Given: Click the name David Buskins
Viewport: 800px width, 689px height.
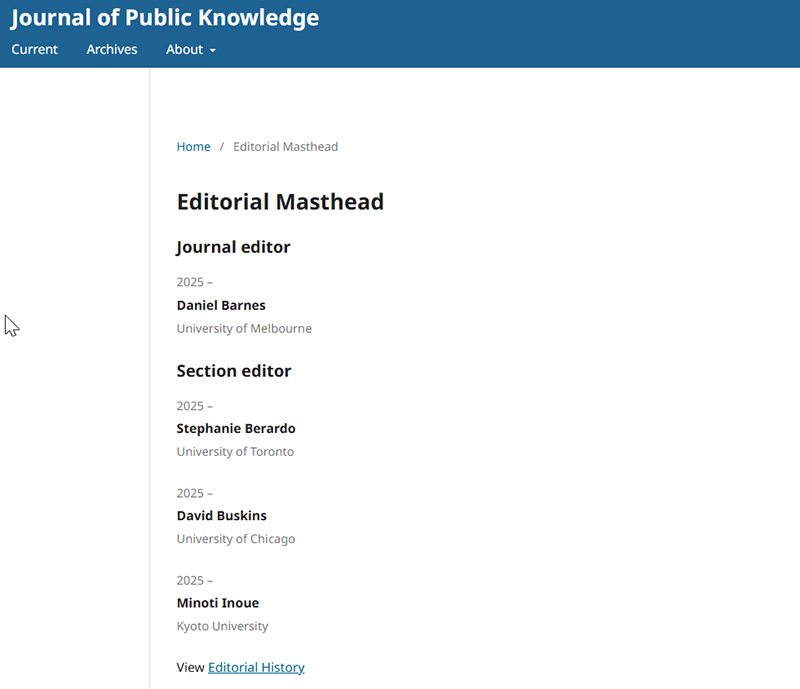Looking at the screenshot, I should [221, 515].
